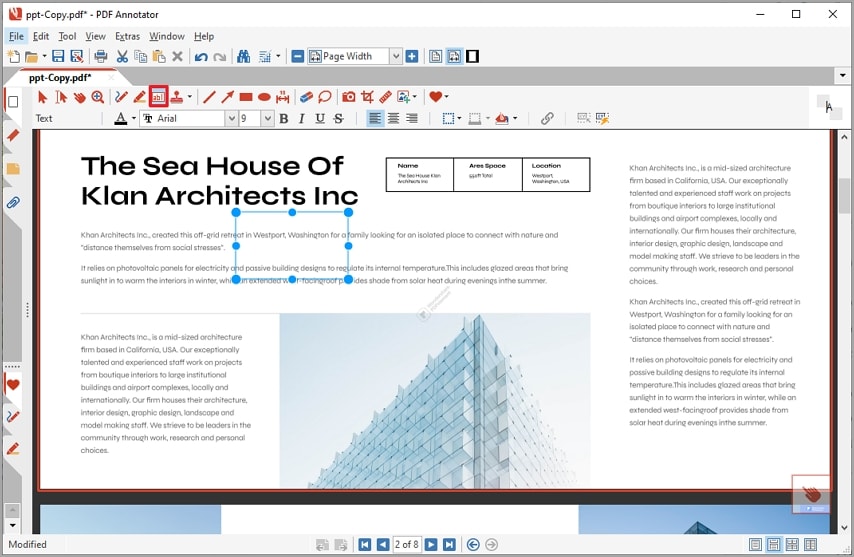854x557 pixels.
Task: Click the Save disk icon
Action: coord(58,56)
